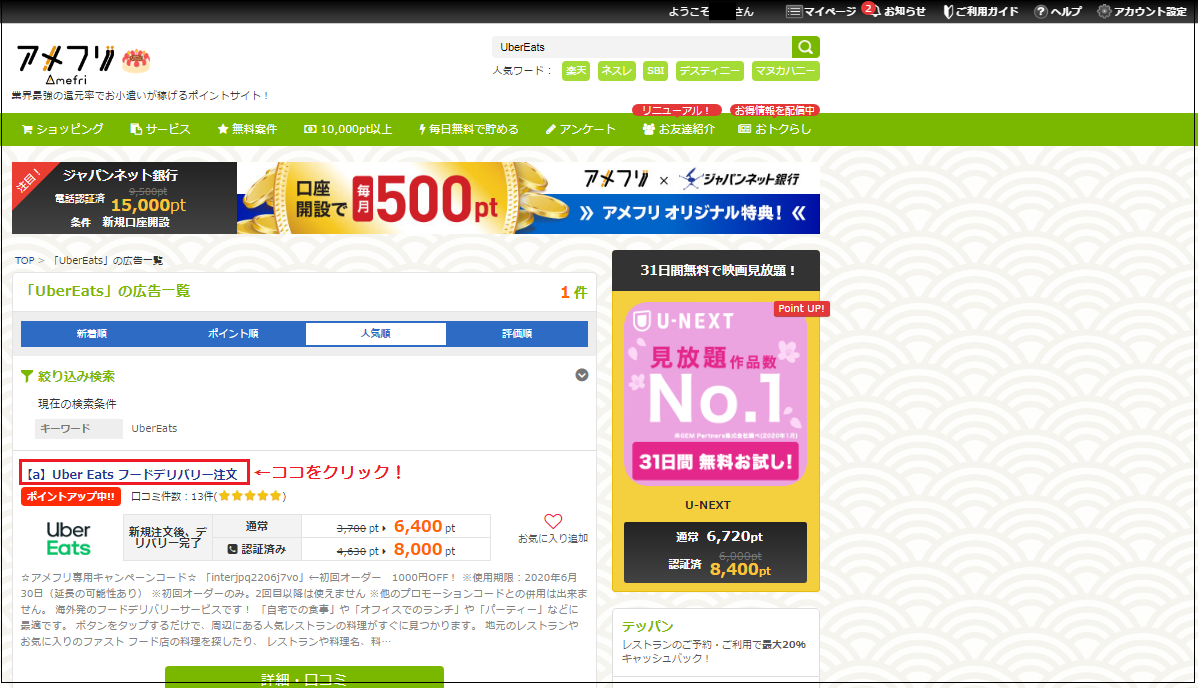Image resolution: width=1198 pixels, height=688 pixels.
Task: Sort results by ポイント順 tab
Action: pos(233,334)
